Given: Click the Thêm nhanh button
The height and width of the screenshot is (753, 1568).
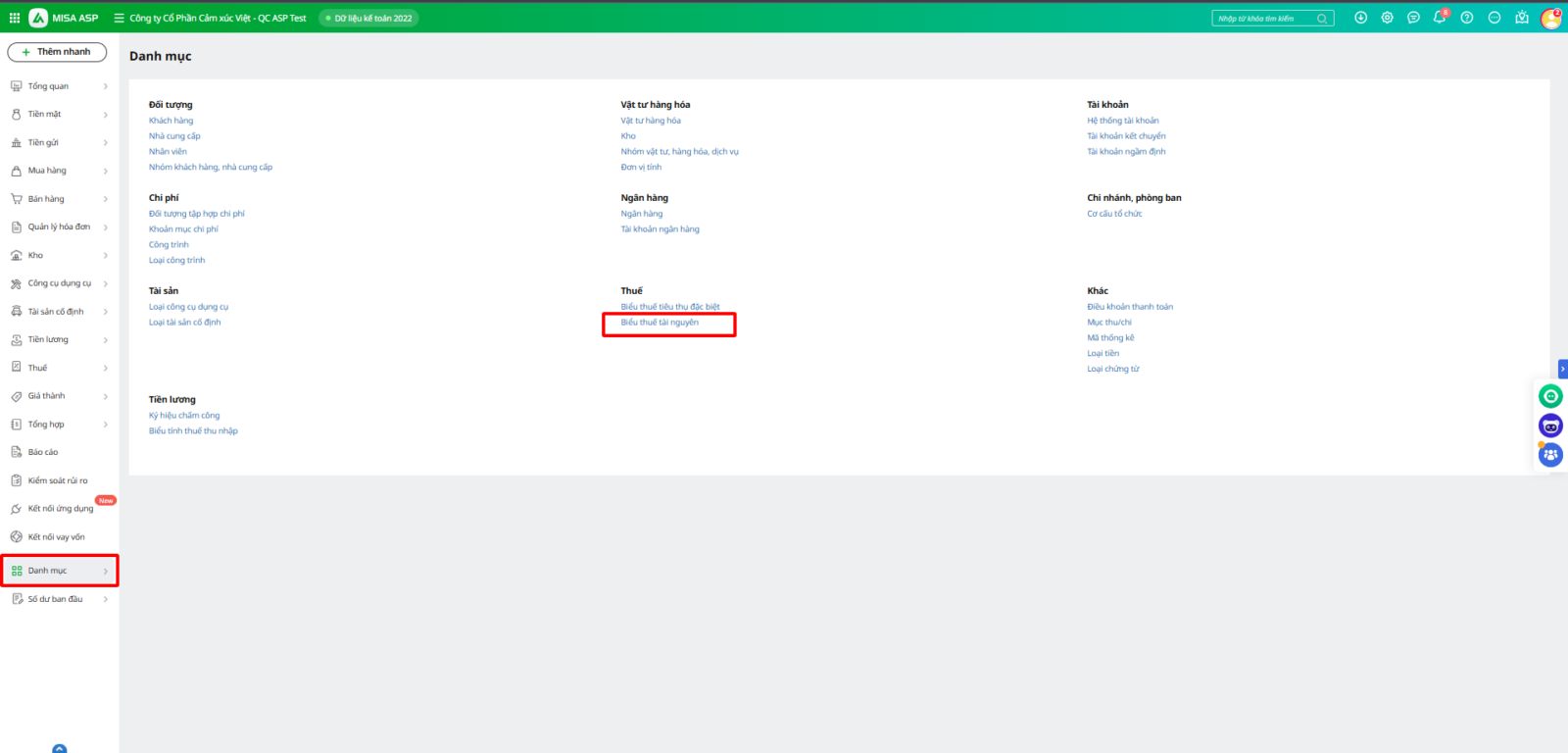Looking at the screenshot, I should 57,52.
